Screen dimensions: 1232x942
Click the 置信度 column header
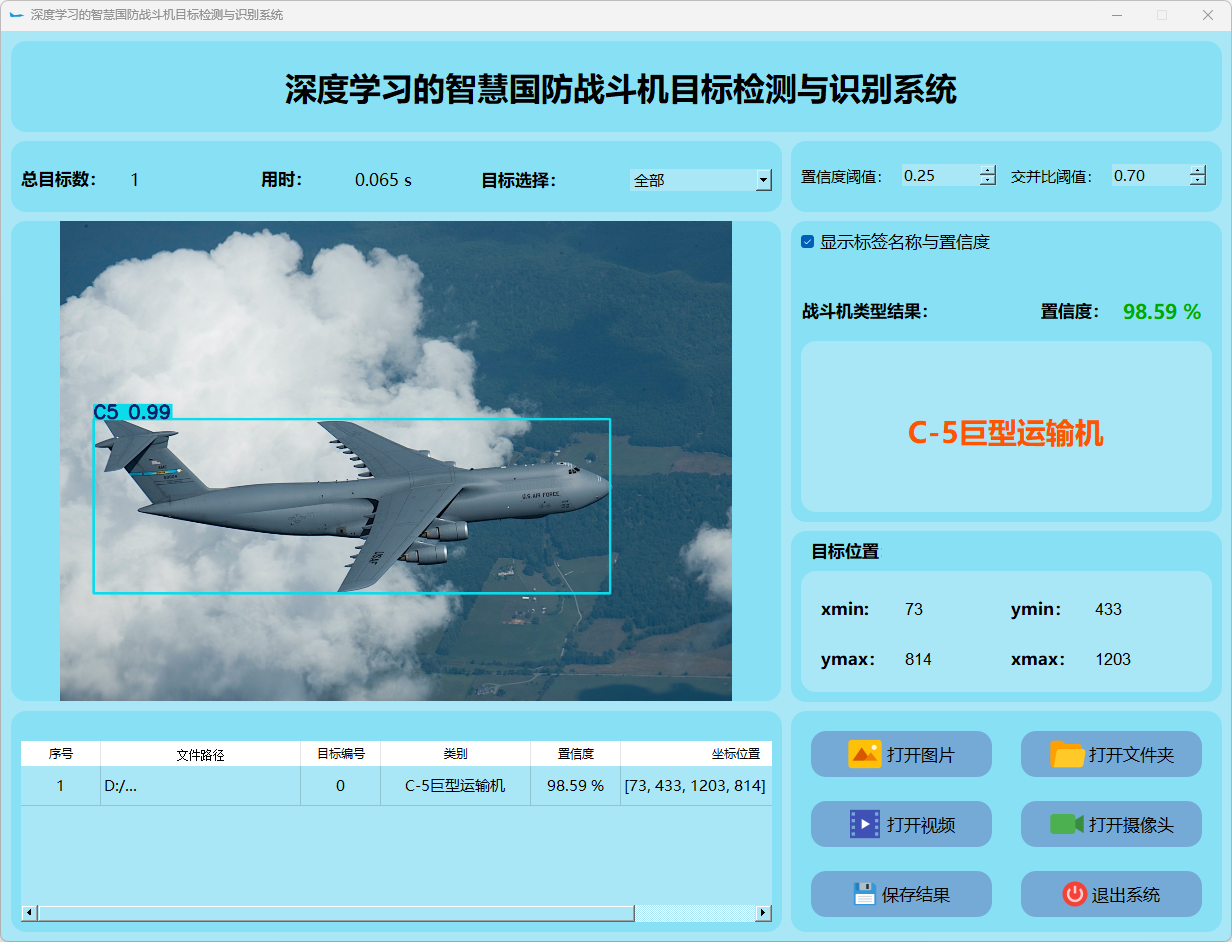(x=575, y=754)
